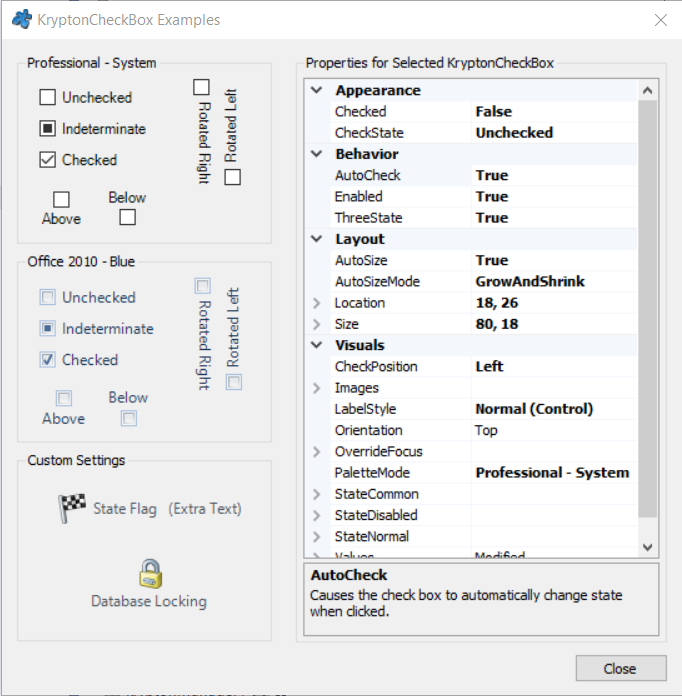This screenshot has height=696, width=682.
Task: Toggle the Professional System Unchecked checkbox
Action: coord(48,97)
